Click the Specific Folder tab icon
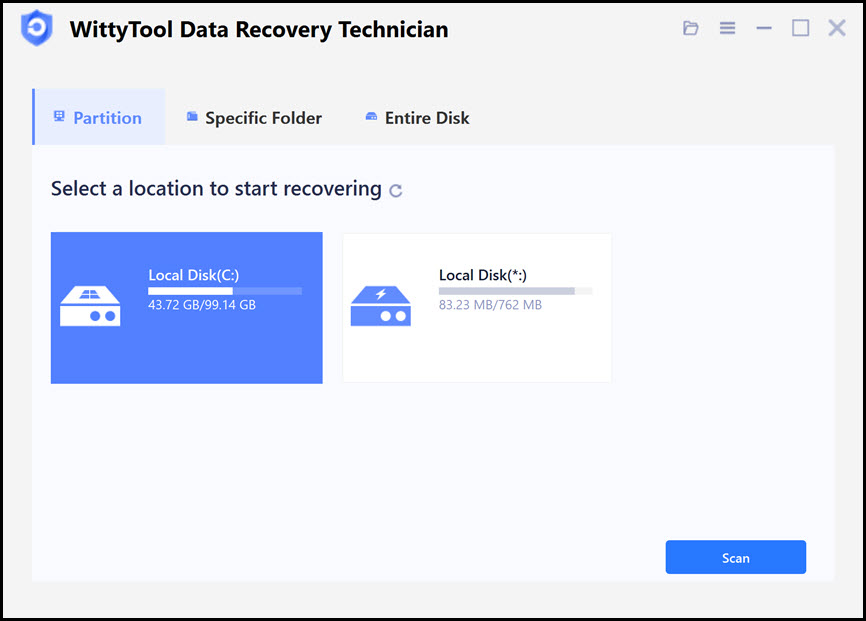This screenshot has width=866, height=621. (192, 116)
